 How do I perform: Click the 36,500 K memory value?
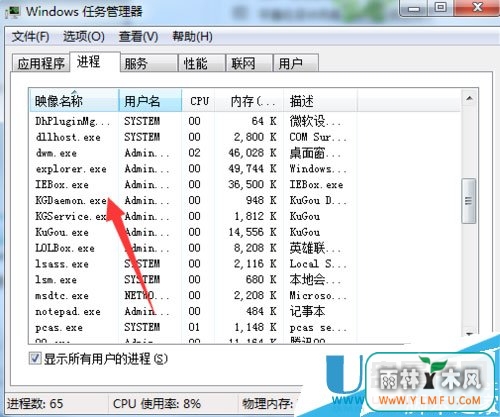(x=252, y=184)
